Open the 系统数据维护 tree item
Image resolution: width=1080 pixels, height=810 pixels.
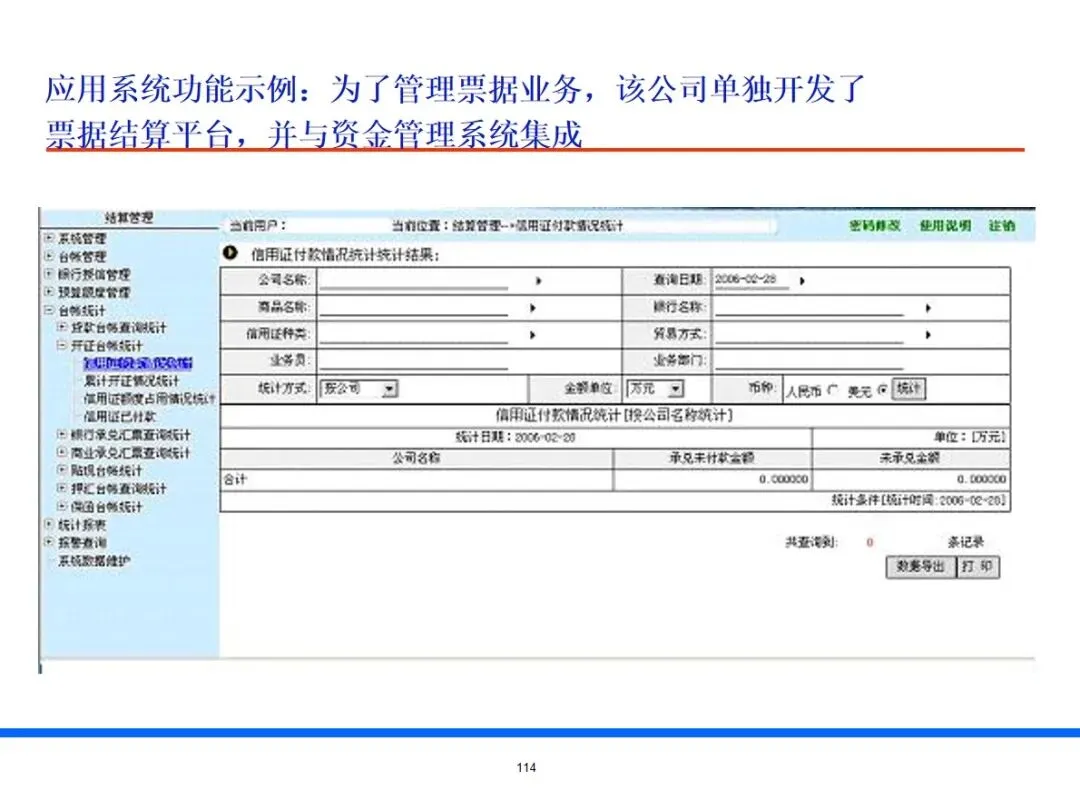[94, 561]
